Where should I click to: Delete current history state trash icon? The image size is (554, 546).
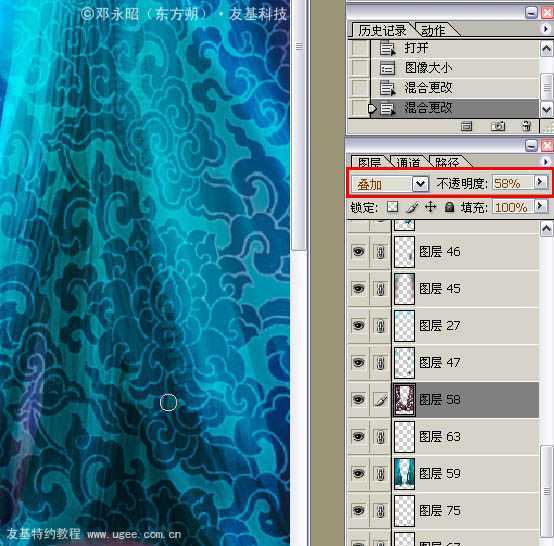point(526,126)
